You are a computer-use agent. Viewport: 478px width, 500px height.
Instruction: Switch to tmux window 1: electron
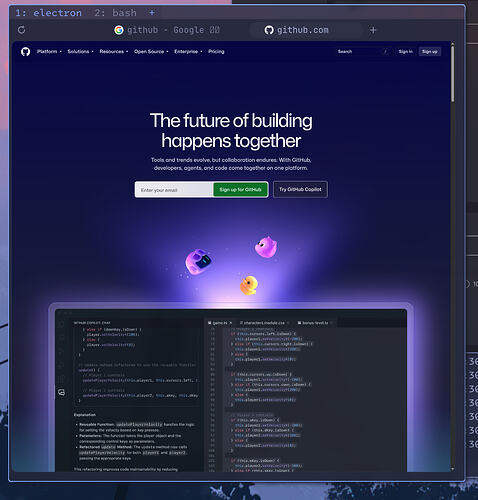pyautogui.click(x=48, y=13)
